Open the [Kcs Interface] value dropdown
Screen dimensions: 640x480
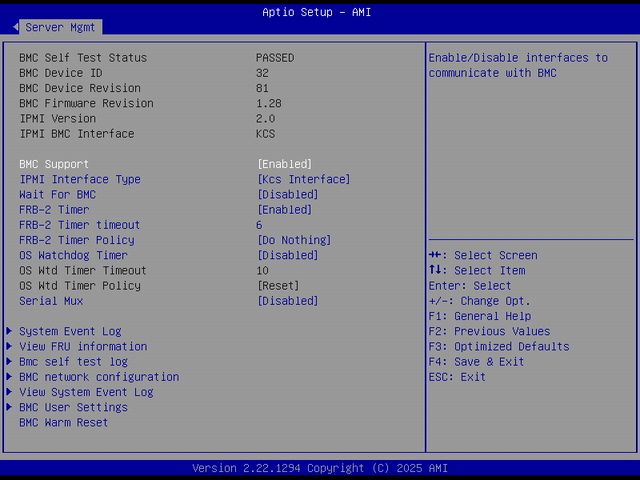pyautogui.click(x=304, y=179)
